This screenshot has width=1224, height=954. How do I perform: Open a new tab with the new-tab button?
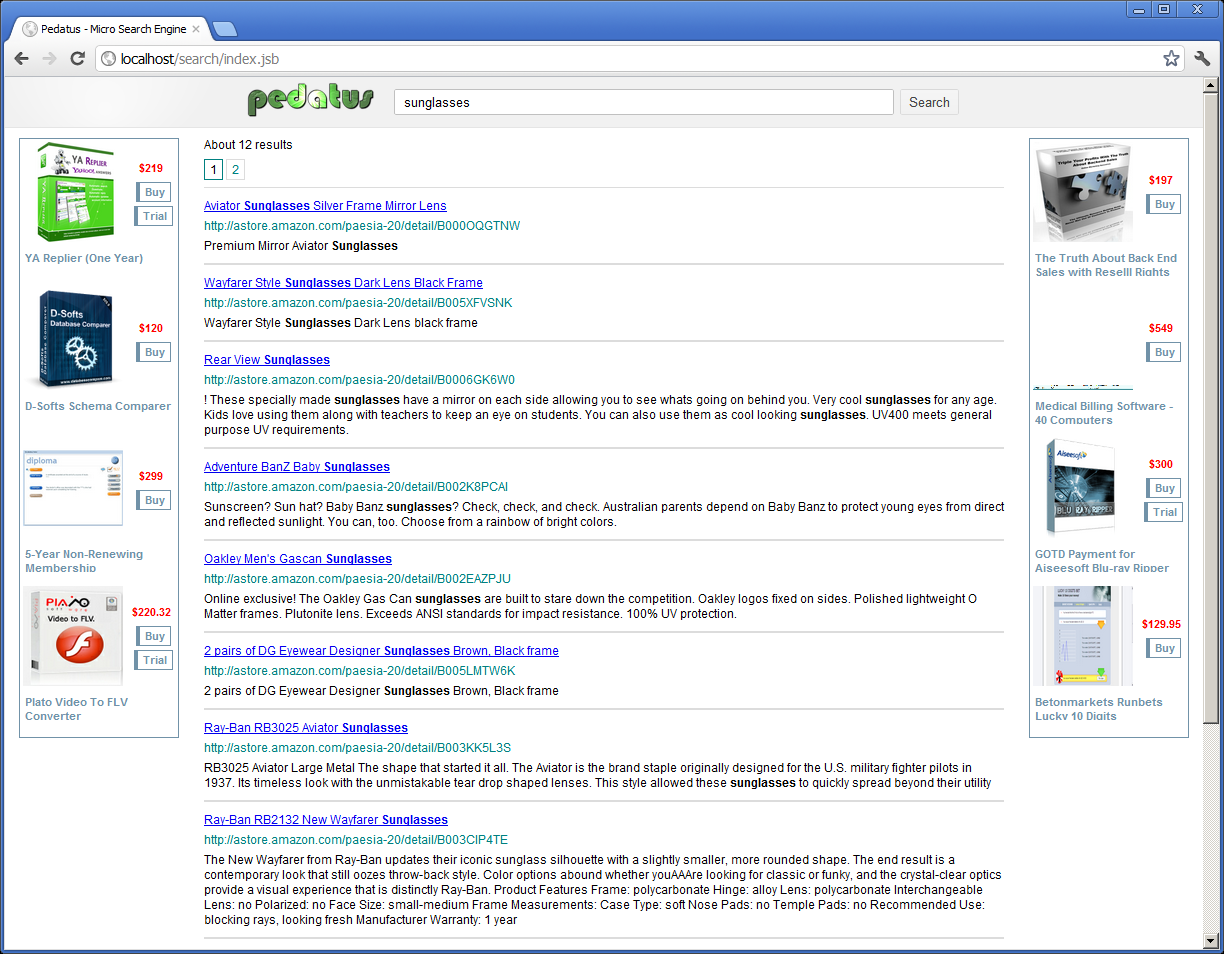(x=225, y=29)
